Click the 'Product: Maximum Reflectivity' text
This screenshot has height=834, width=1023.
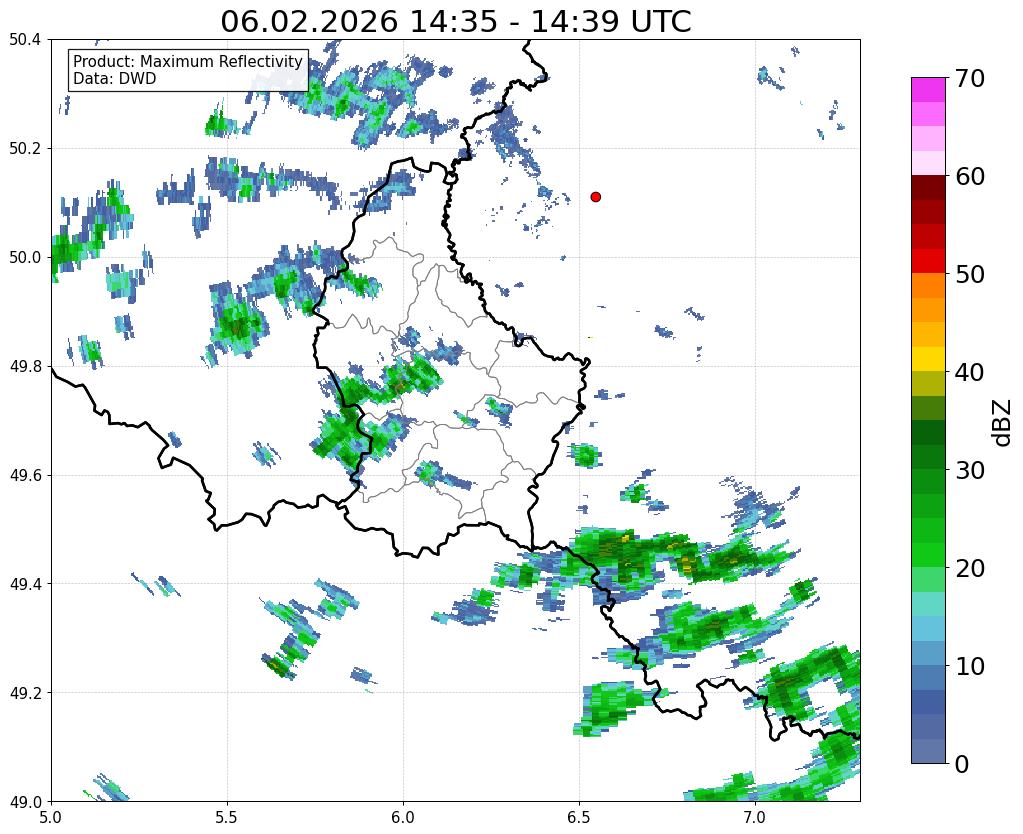[x=188, y=61]
